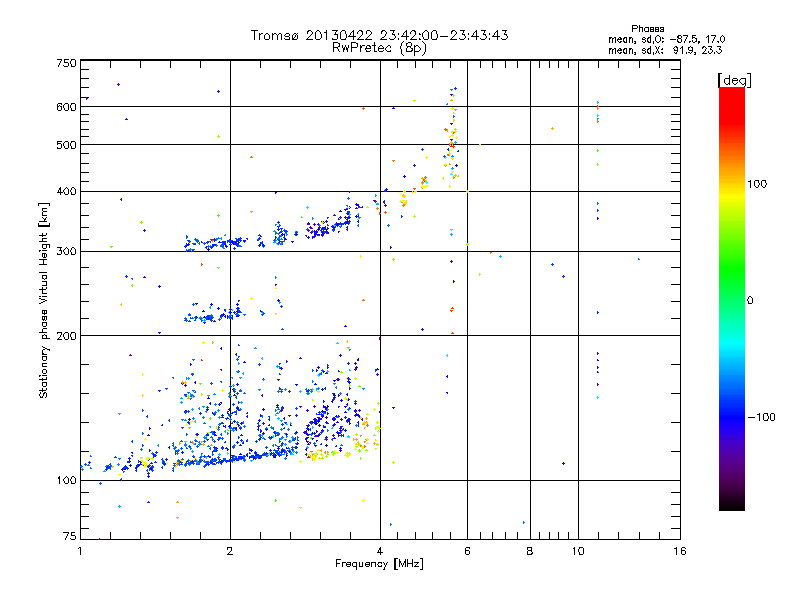This screenshot has width=800, height=600.
Task: Click the "Phases" heading in the corner
Action: pos(647,29)
